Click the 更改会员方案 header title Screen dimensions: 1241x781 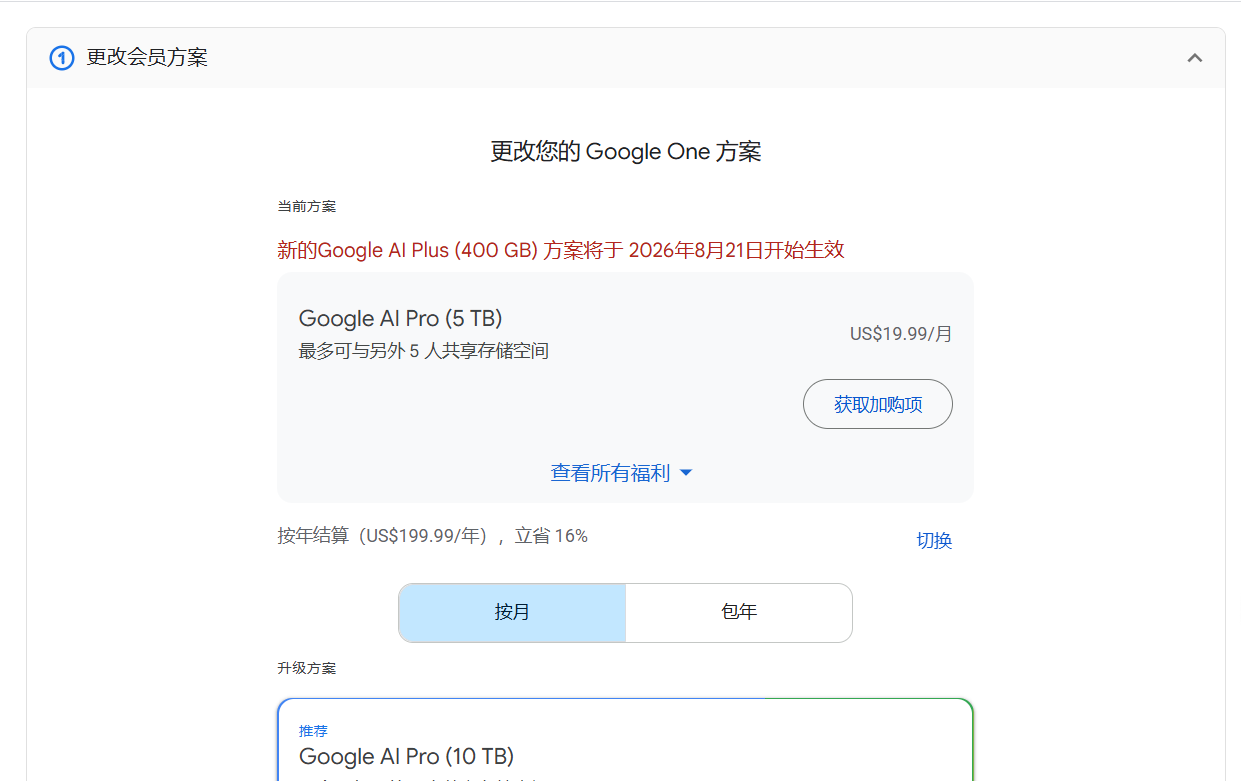(147, 58)
